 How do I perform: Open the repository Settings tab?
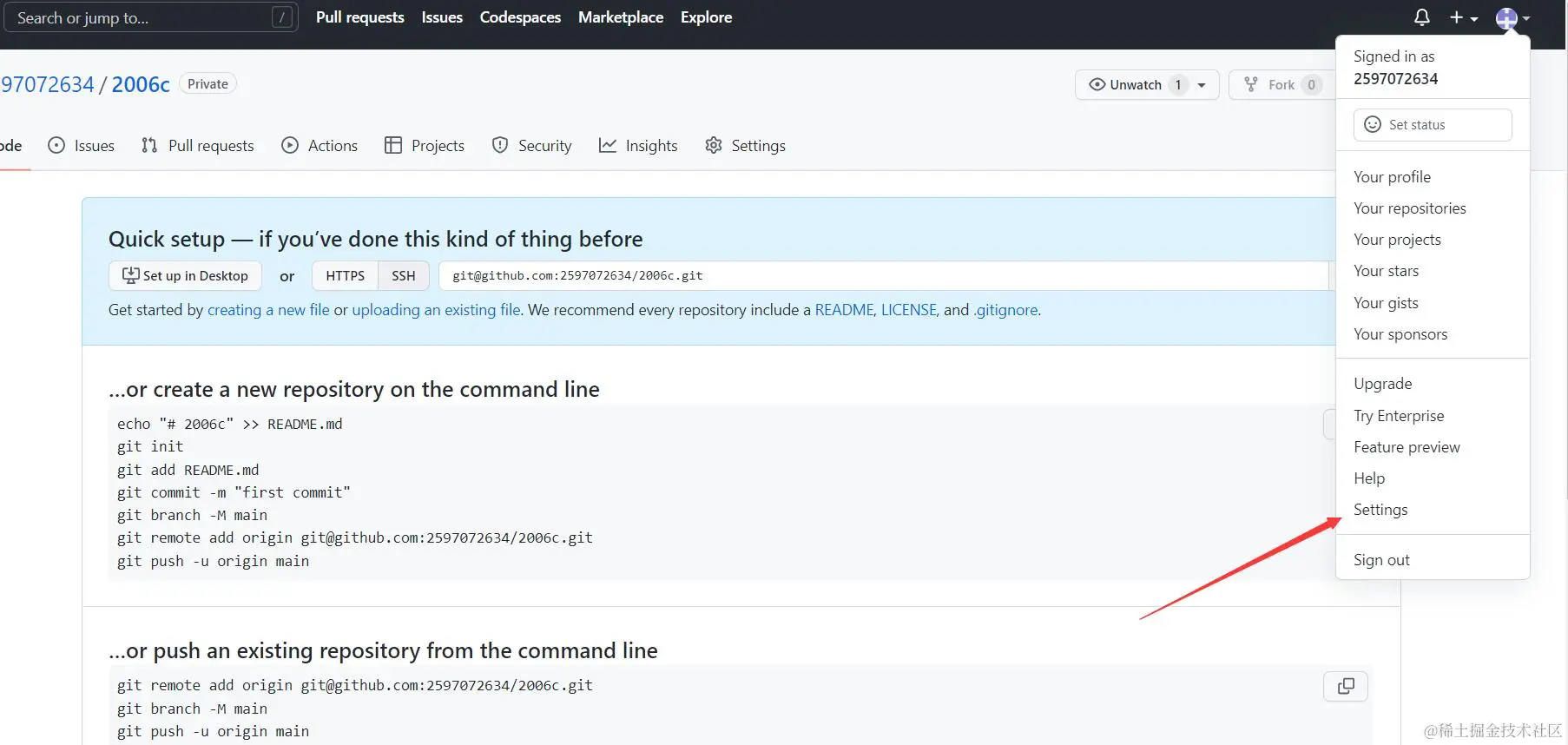(x=746, y=146)
